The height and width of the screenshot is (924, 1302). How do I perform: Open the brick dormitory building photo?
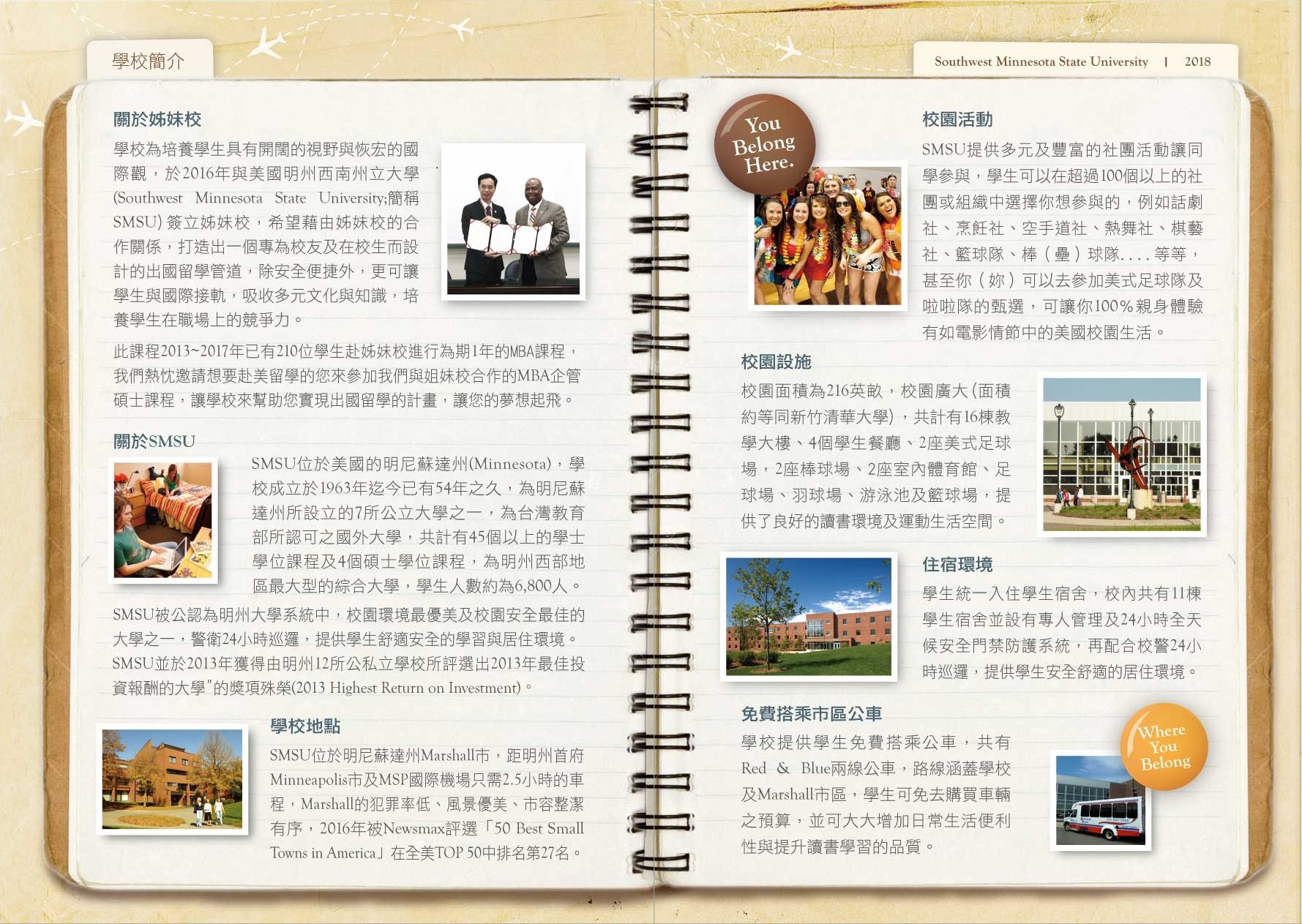tap(809, 617)
